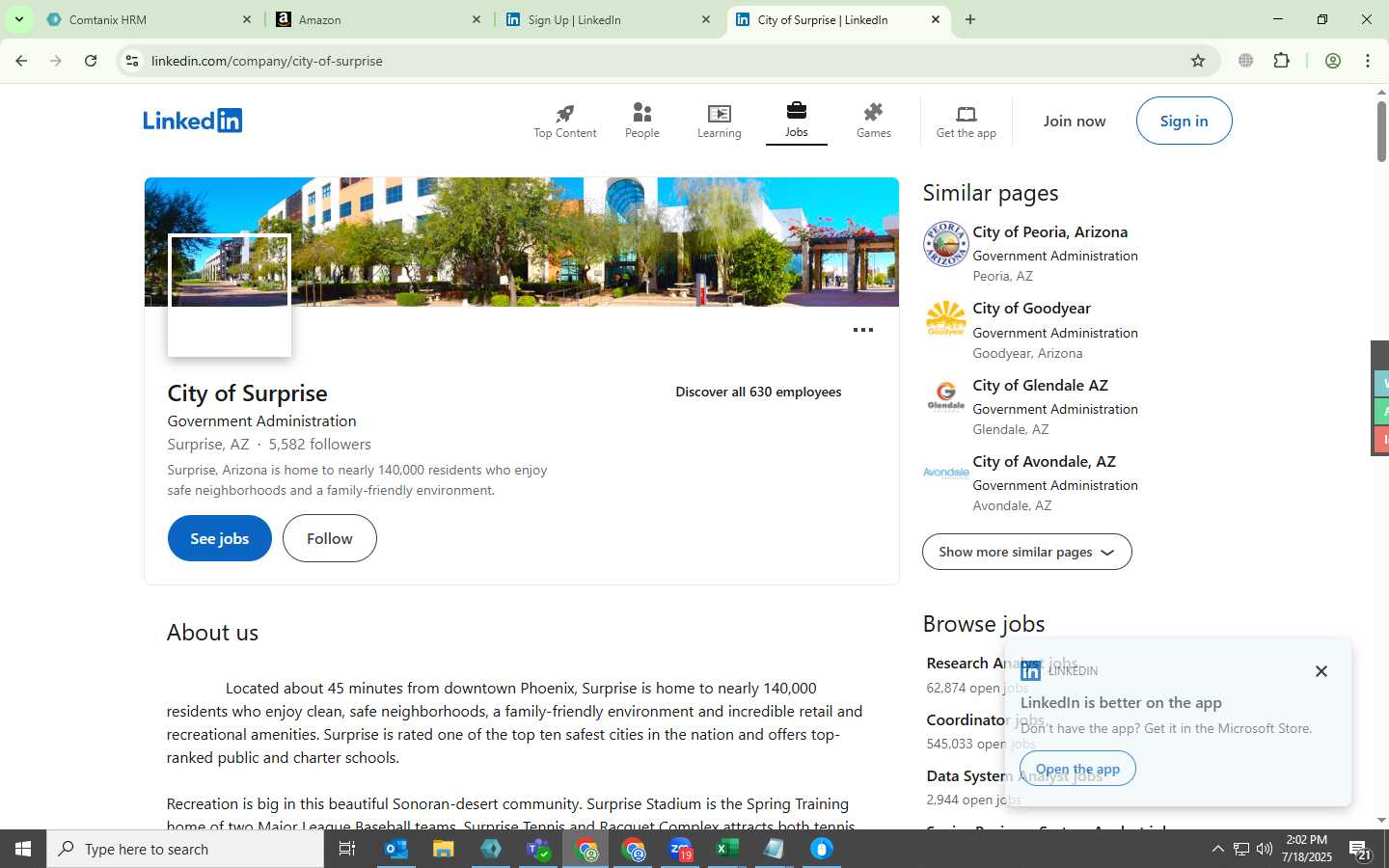Open the tab search dropdown arrow
This screenshot has height=868, width=1389.
(x=18, y=19)
